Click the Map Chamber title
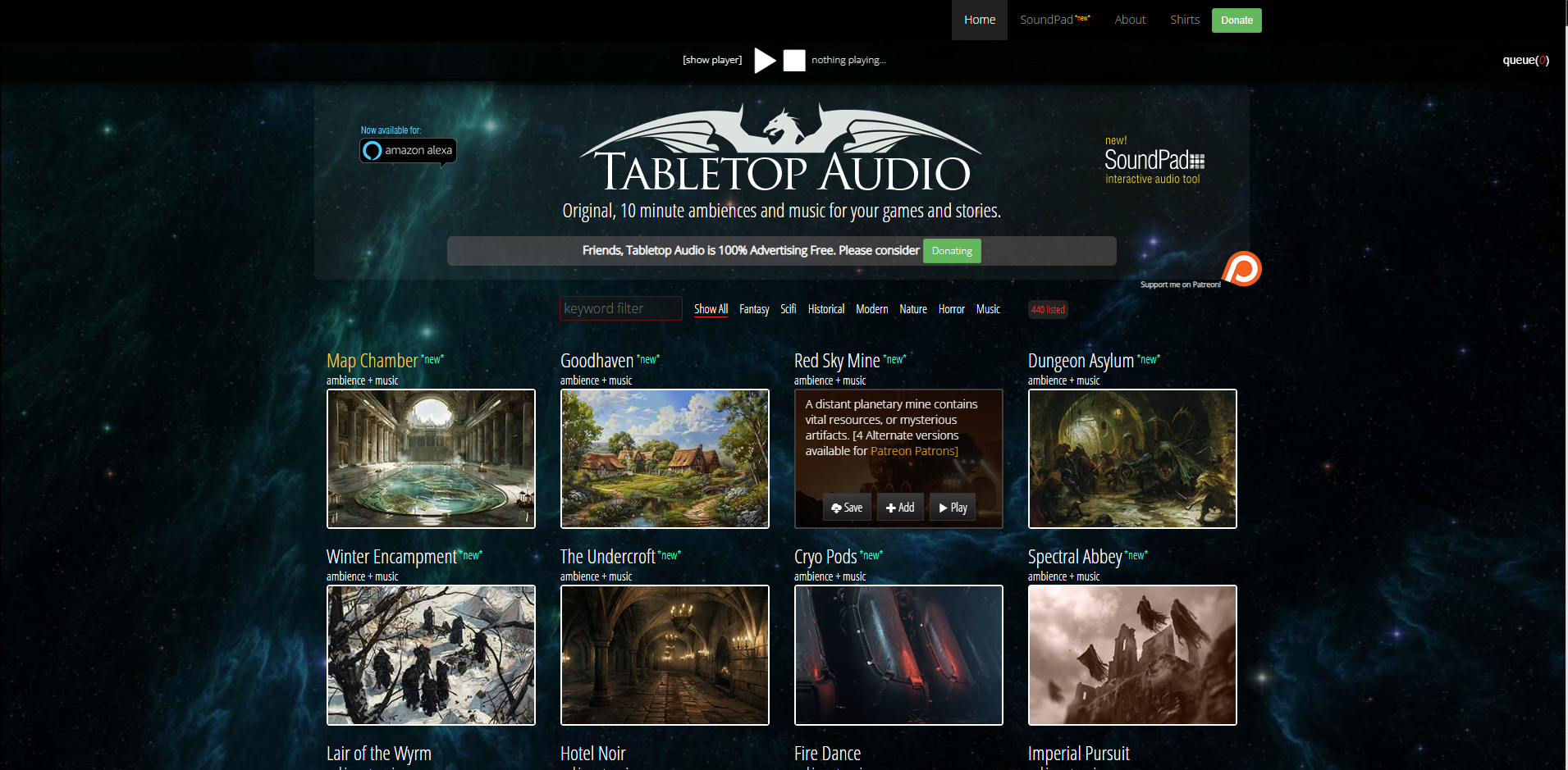 coord(373,361)
